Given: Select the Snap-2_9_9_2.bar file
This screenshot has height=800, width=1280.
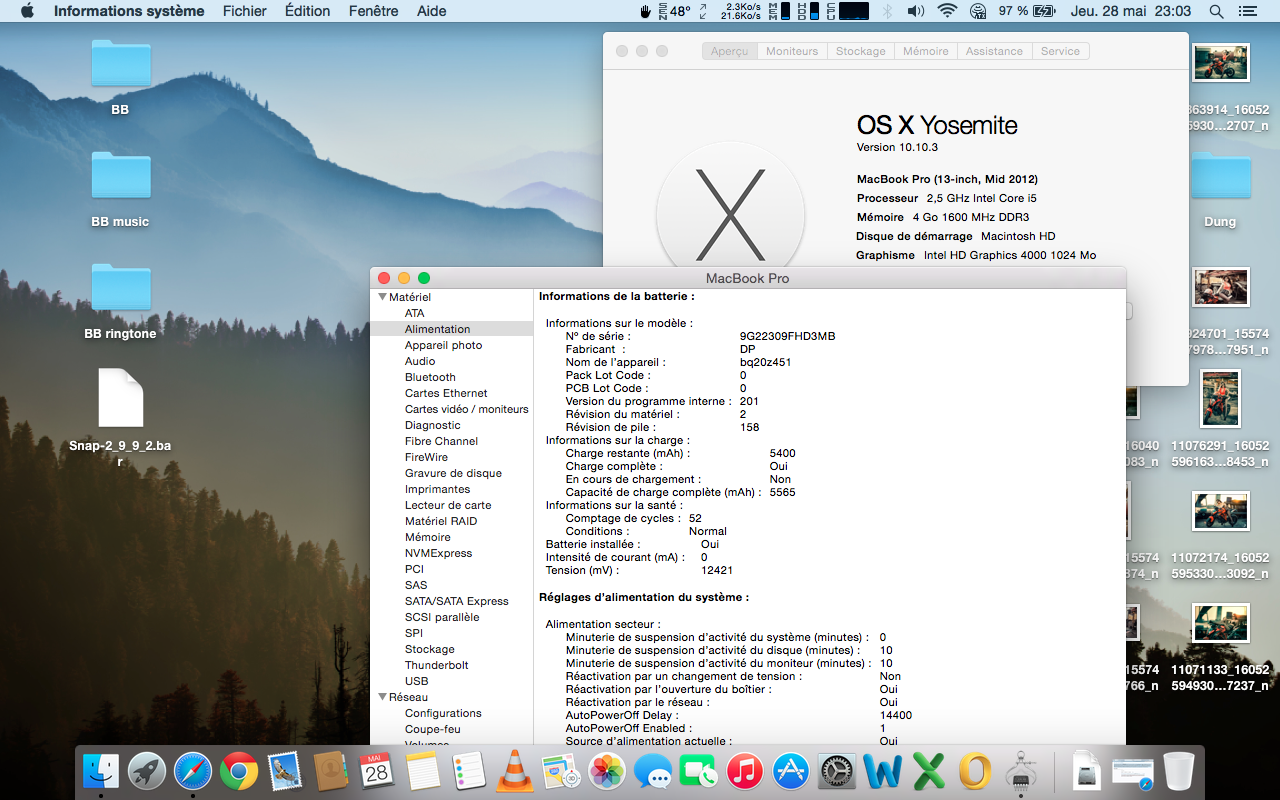Looking at the screenshot, I should (x=120, y=398).
